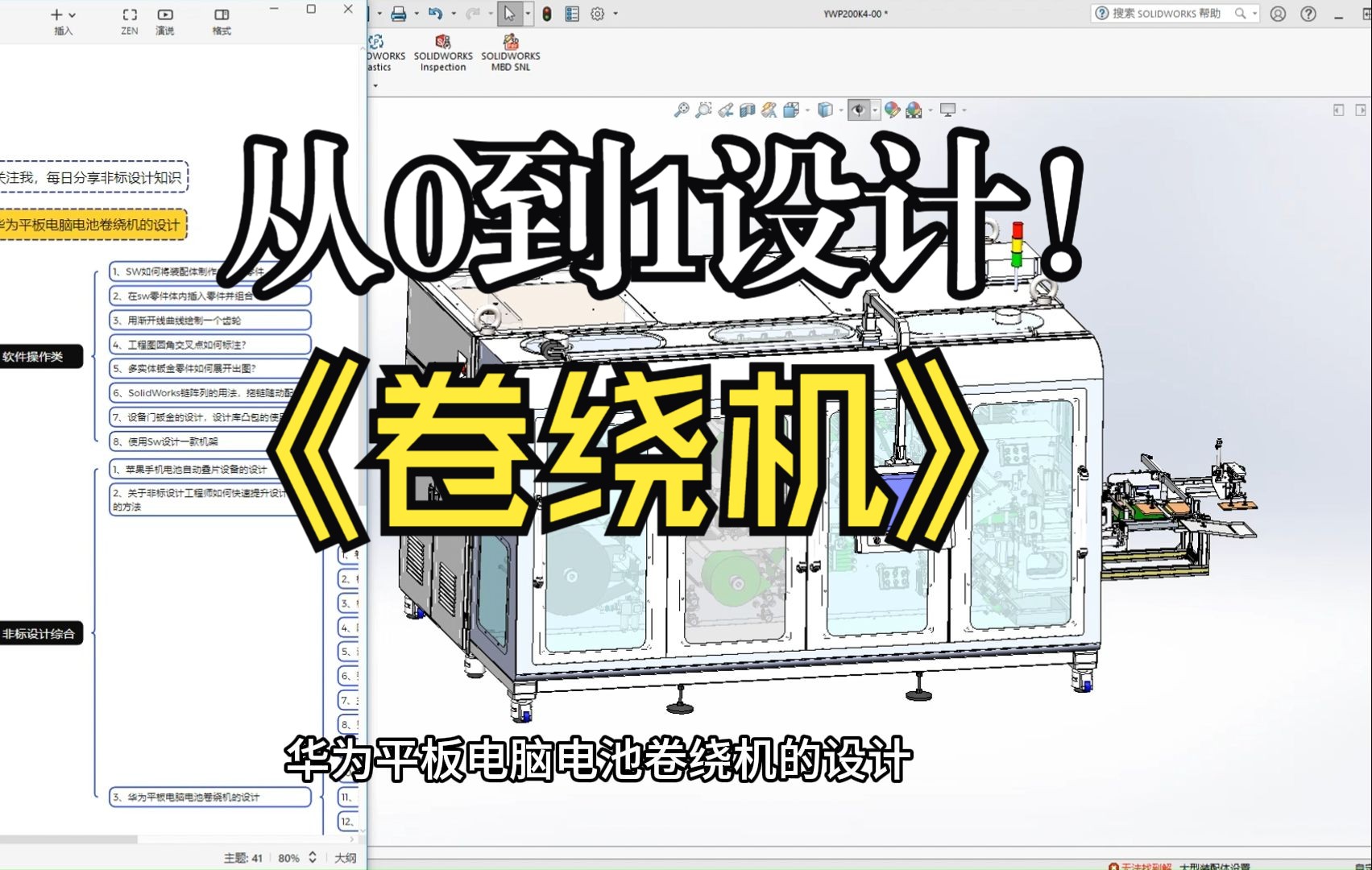Select node 关注我，每日分享非标设计知识
This screenshot has height=870, width=1372.
(93, 177)
